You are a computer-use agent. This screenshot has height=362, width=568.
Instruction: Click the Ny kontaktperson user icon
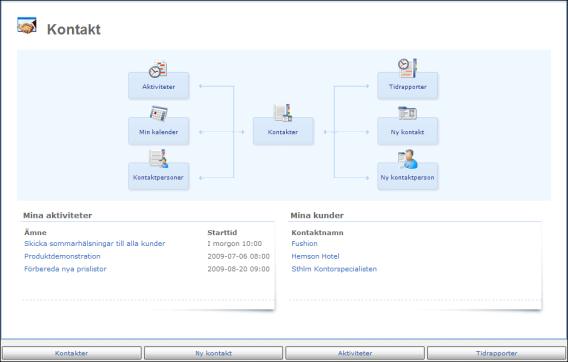(x=408, y=159)
